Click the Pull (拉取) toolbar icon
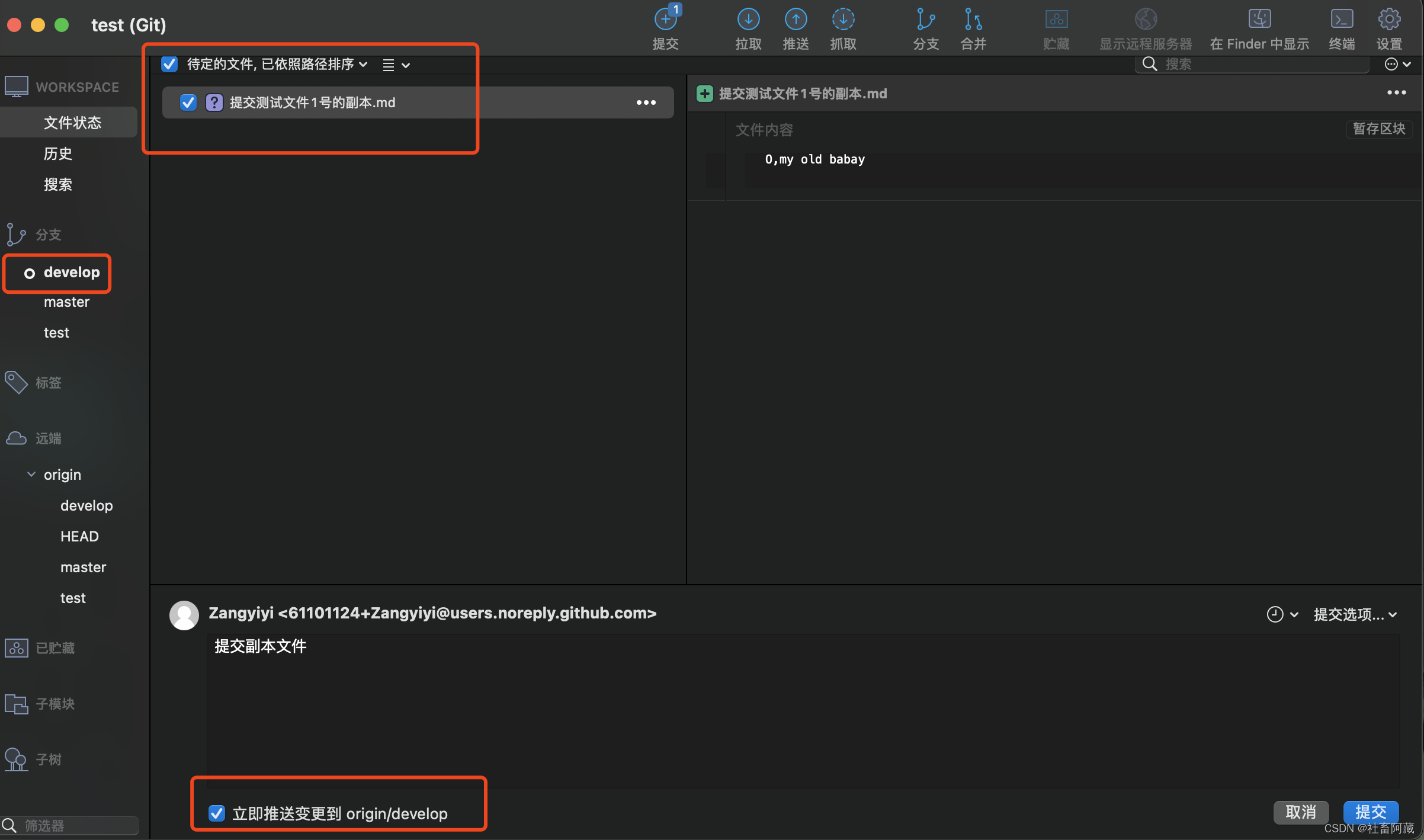 pos(748,20)
